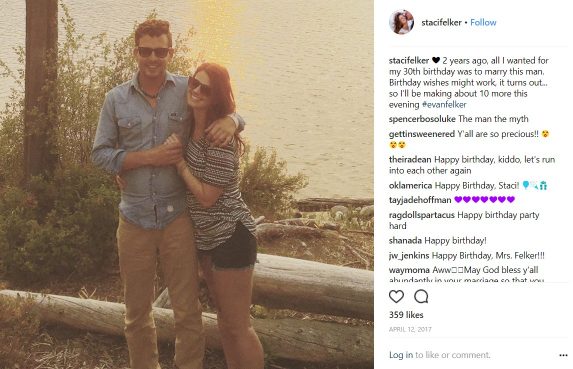Log in to like or comment
The image size is (573, 369).
pos(401,355)
